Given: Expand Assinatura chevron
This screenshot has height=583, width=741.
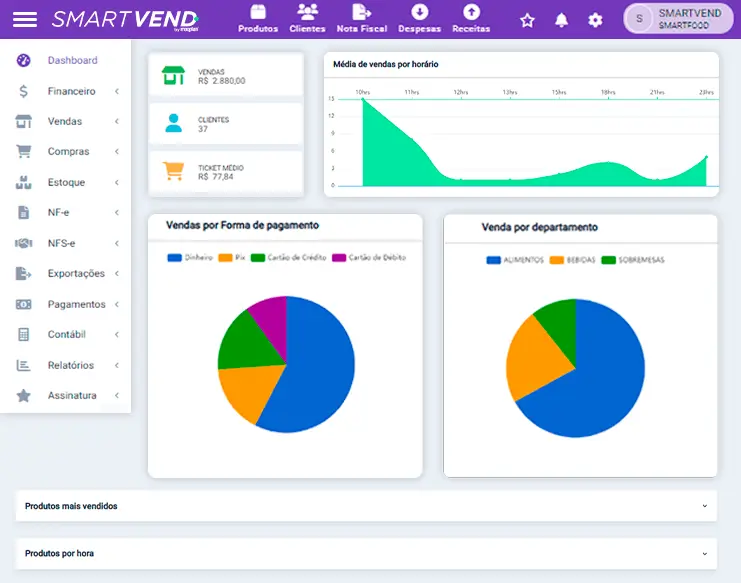Looking at the screenshot, I should click(117, 395).
